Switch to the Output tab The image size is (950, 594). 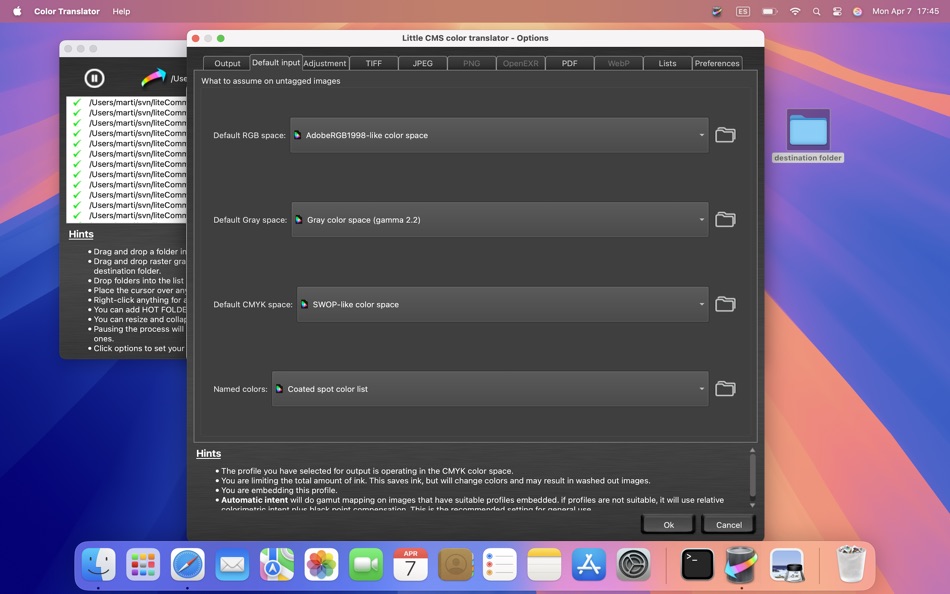(x=227, y=63)
